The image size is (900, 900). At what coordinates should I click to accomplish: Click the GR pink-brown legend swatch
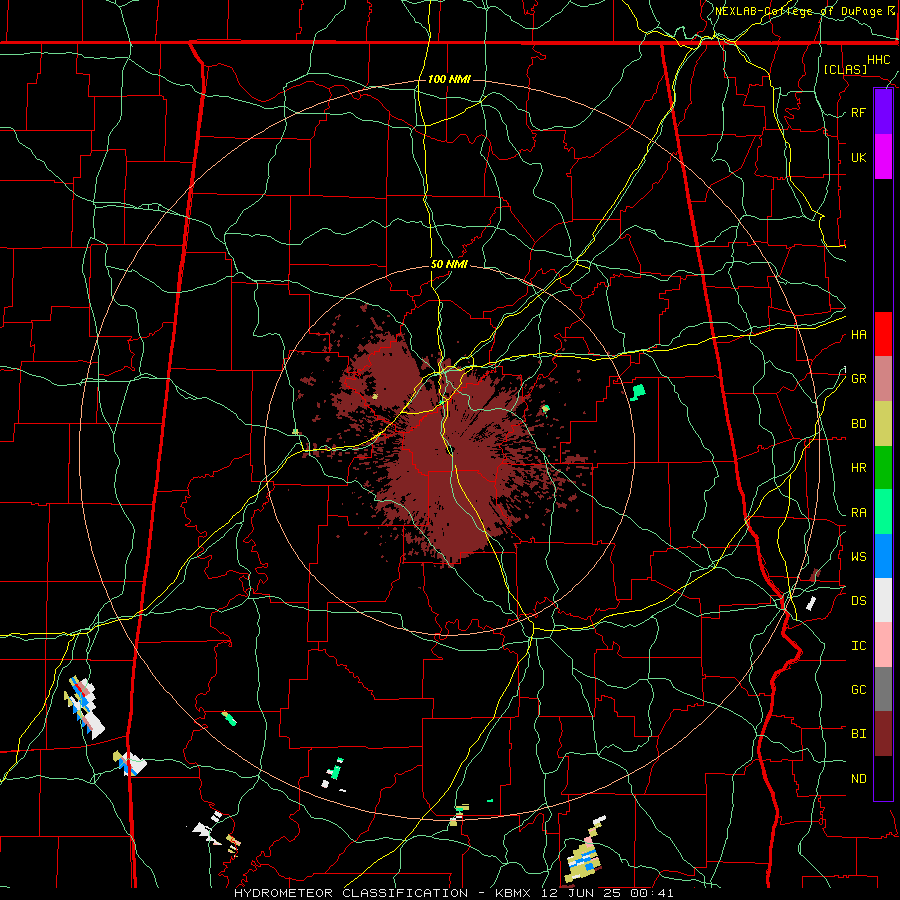click(883, 379)
